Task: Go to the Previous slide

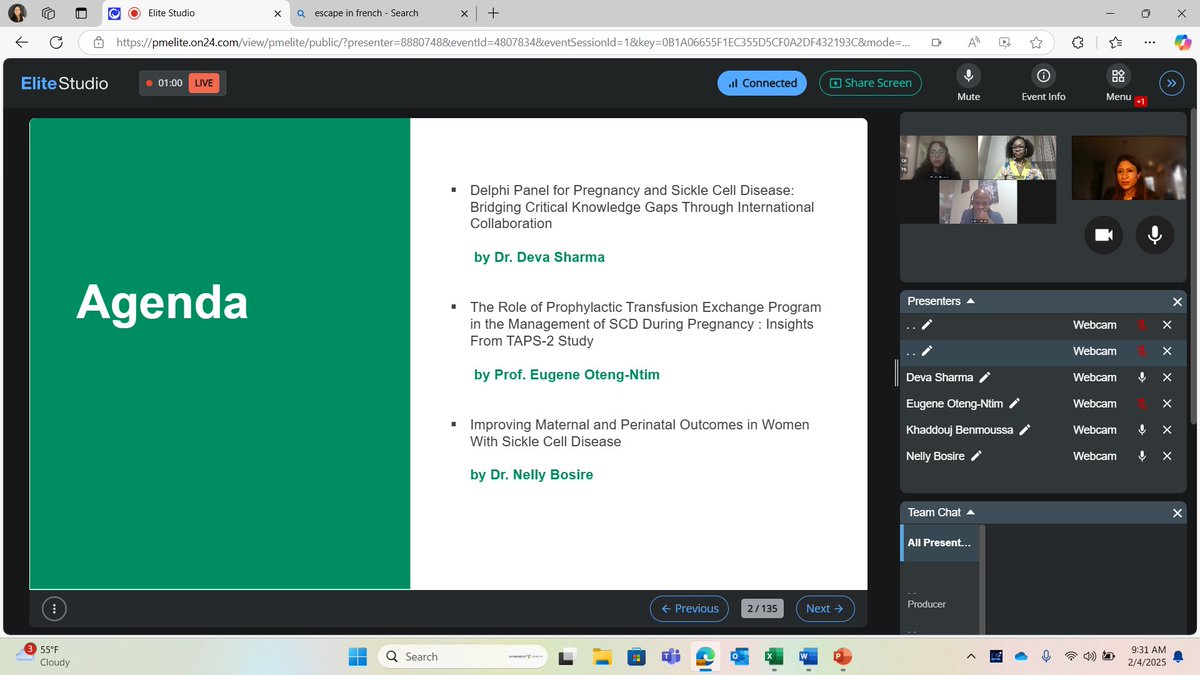Action: point(689,608)
